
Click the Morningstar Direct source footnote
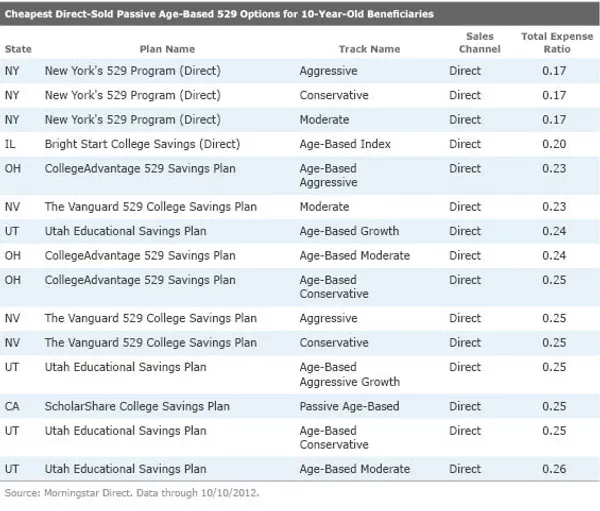135,493
